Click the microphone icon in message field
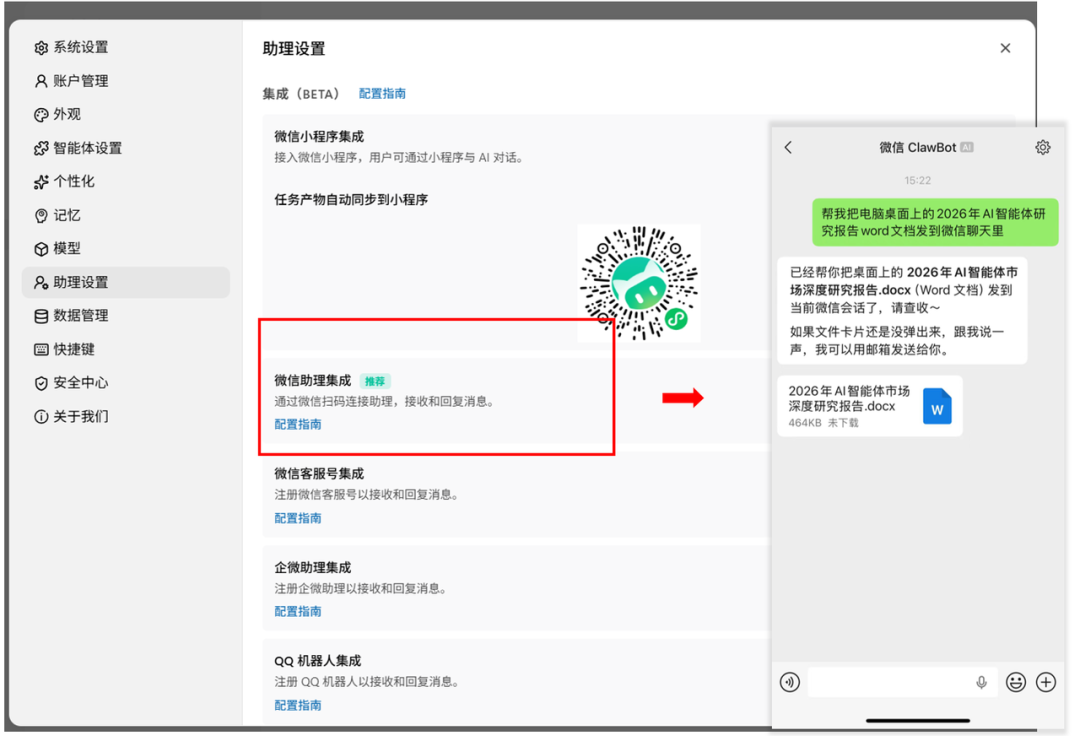Screen dimensions: 1080x736 click(982, 682)
